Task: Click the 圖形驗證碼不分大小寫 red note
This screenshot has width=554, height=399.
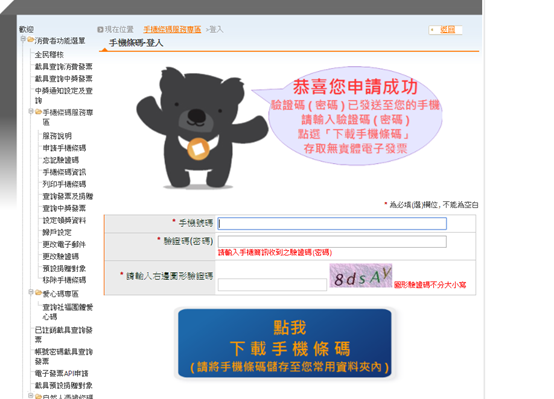Action: (430, 285)
